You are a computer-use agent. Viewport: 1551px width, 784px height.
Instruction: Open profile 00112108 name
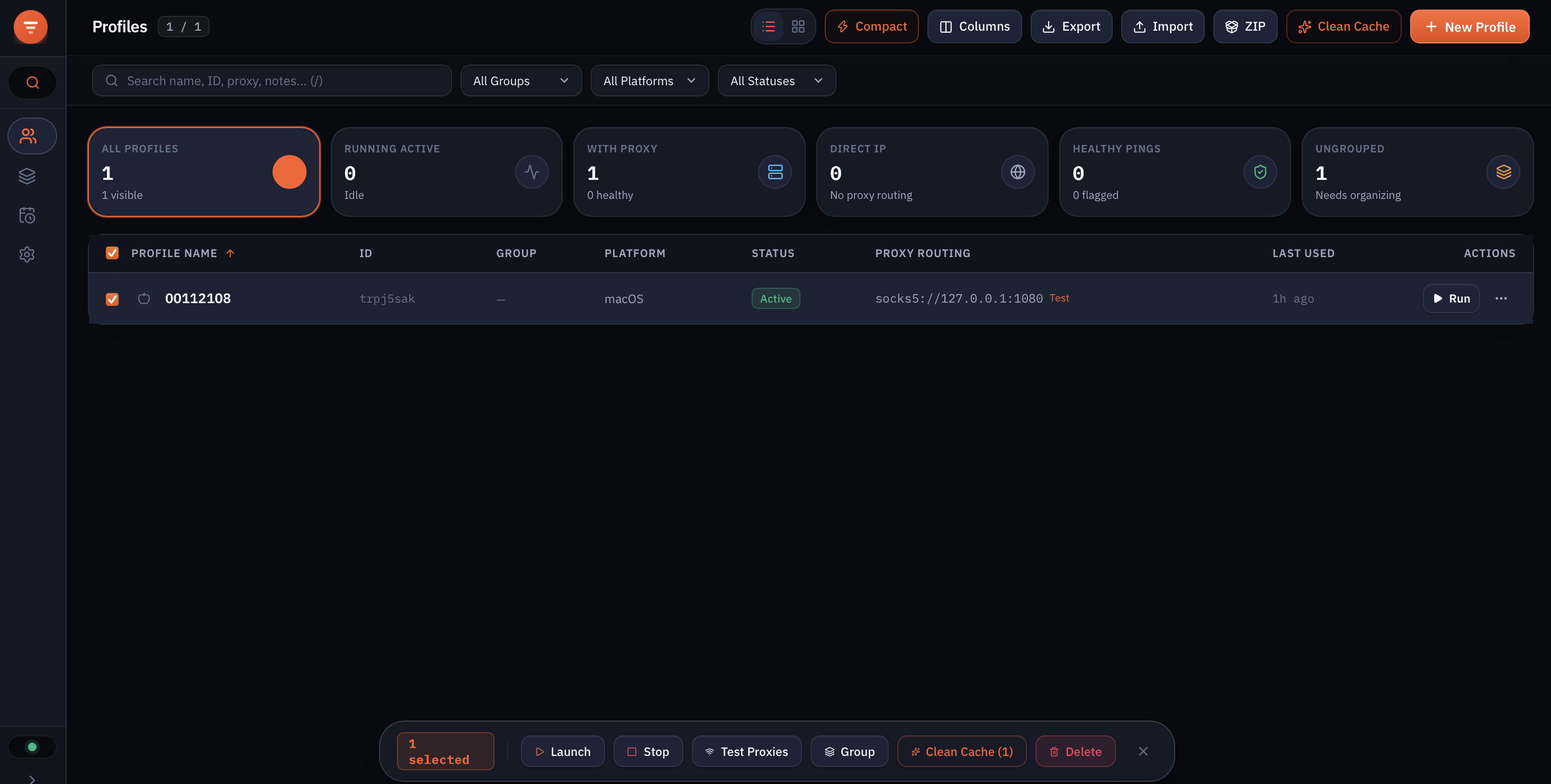point(197,298)
